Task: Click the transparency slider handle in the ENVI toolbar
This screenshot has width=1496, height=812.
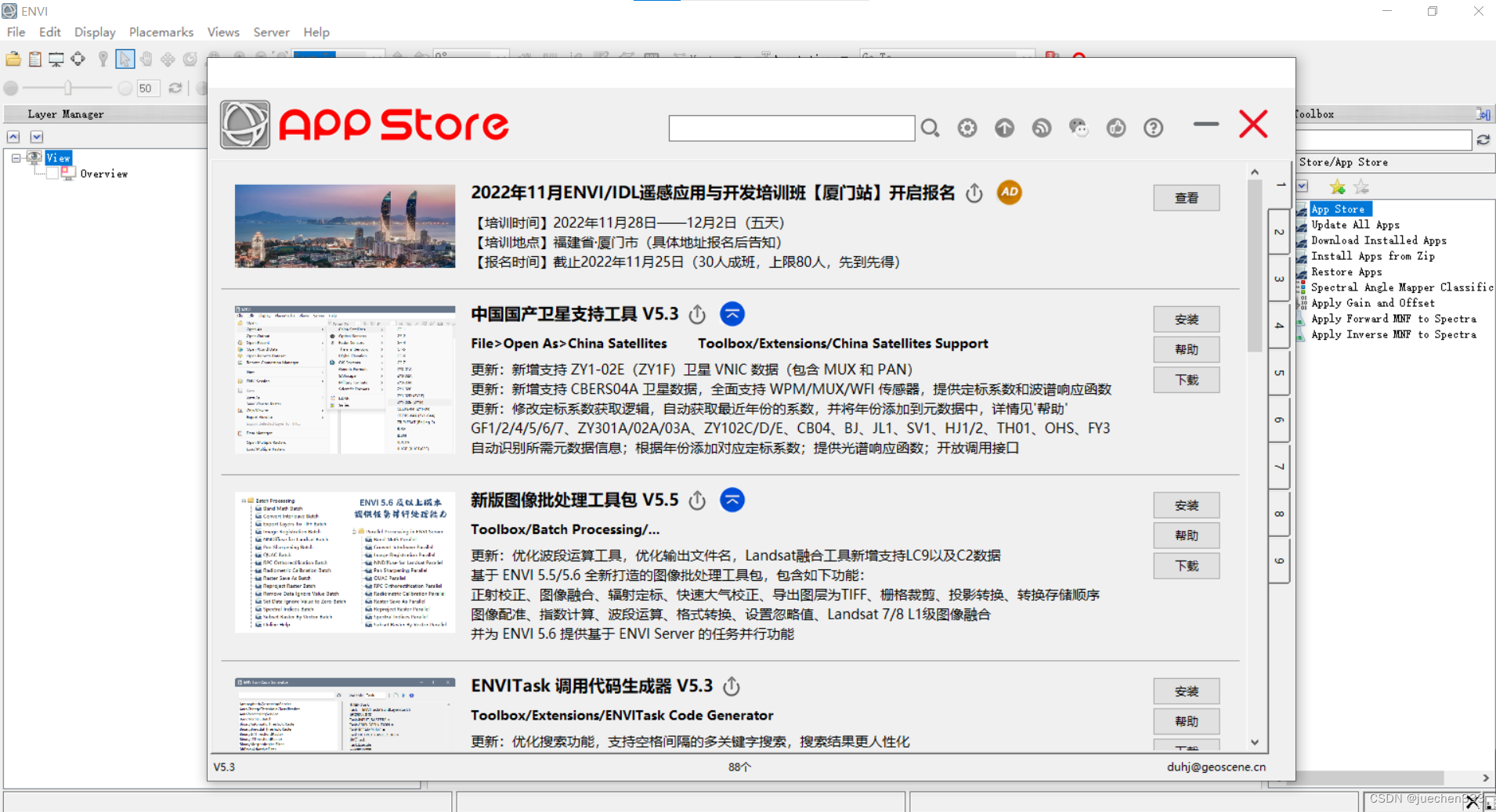Action: 68,88
